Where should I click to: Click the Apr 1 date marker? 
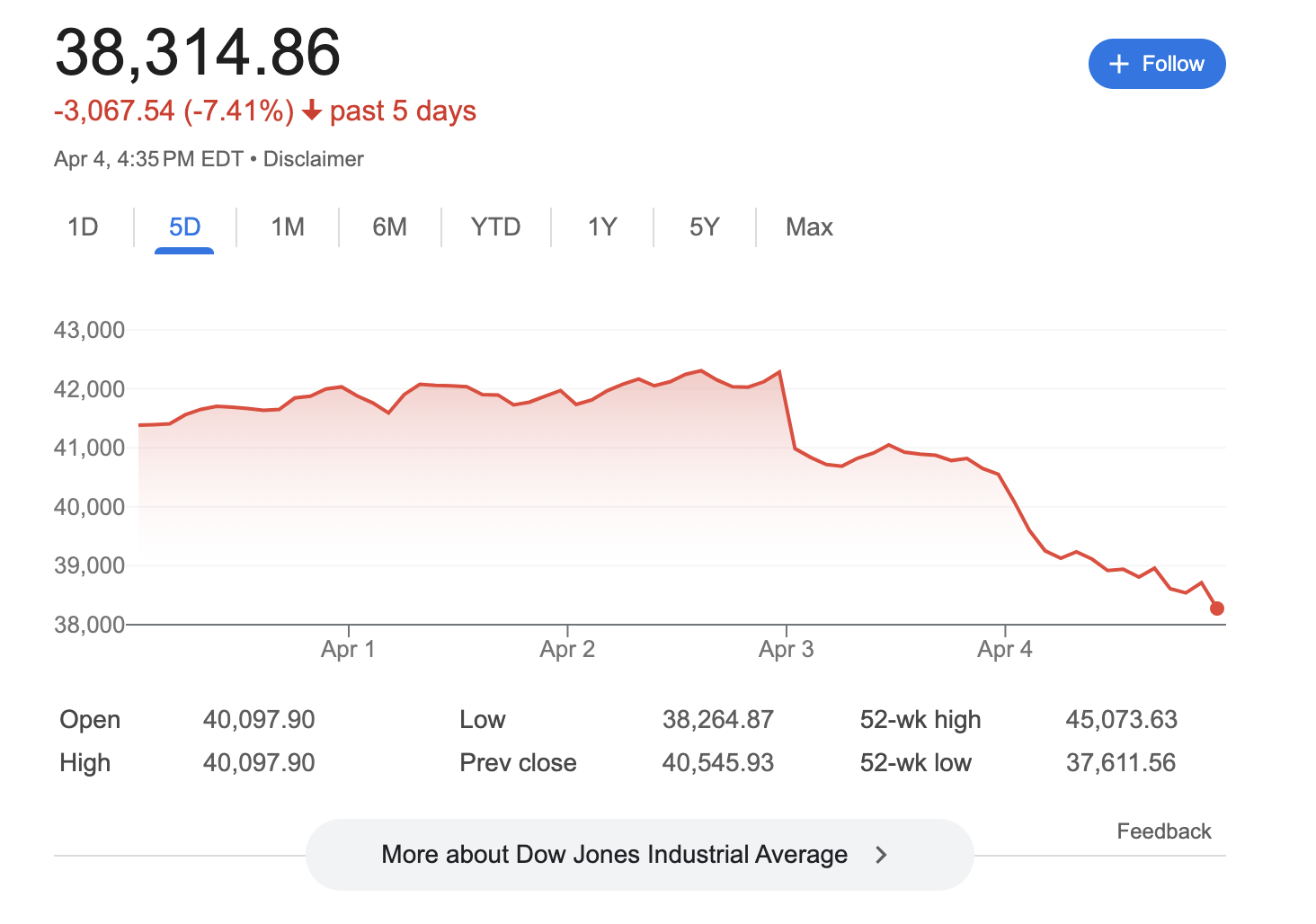coord(348,649)
